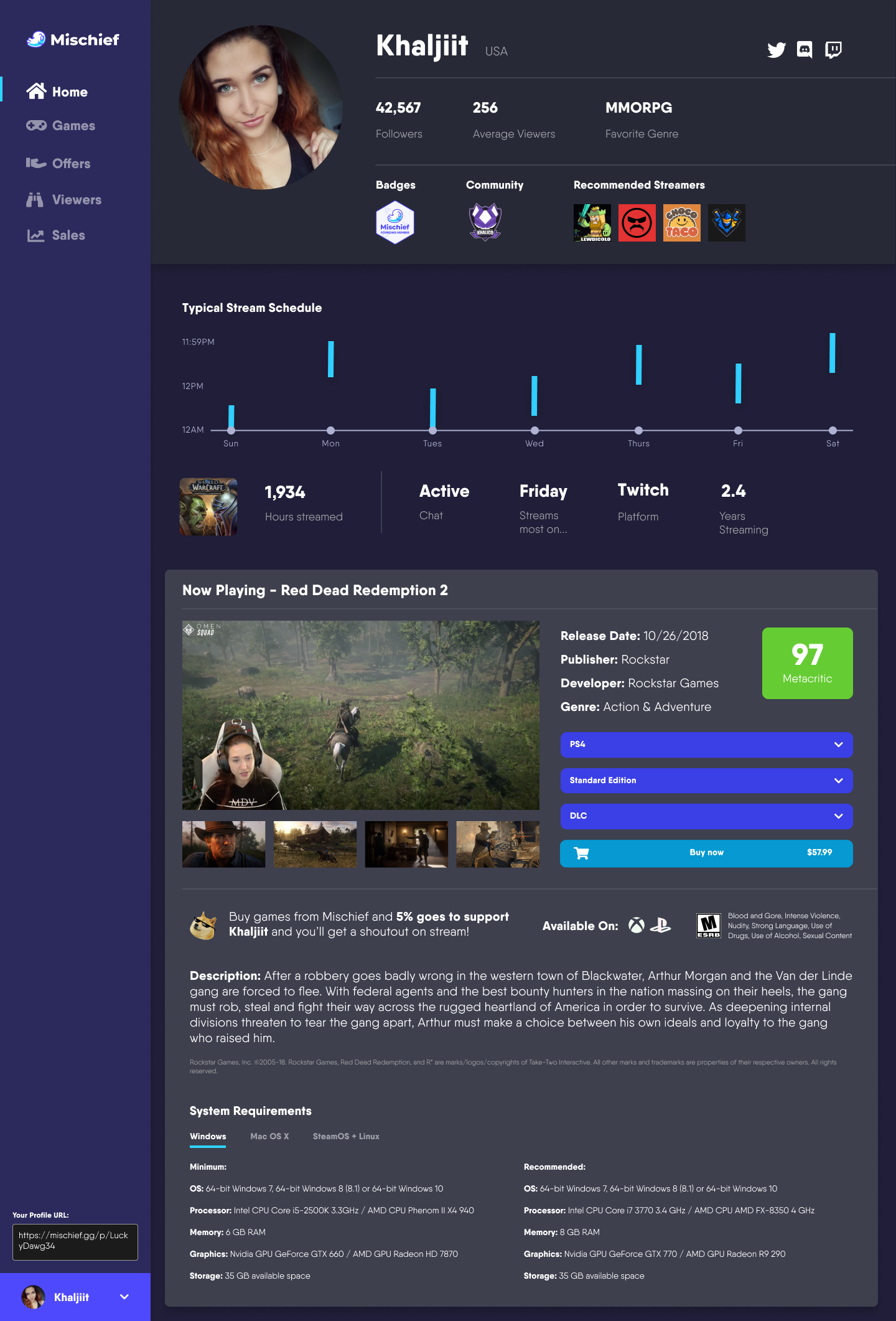Click the 256 Average Viewers stat
The image size is (896, 1321).
[514, 120]
